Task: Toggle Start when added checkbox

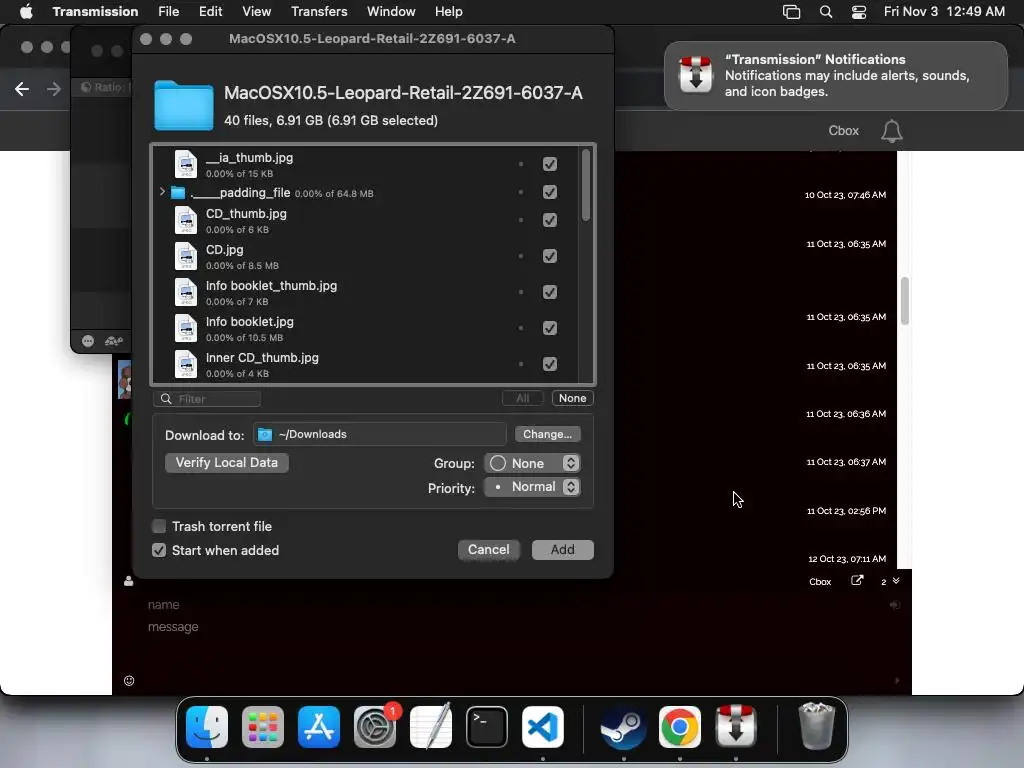Action: click(159, 551)
